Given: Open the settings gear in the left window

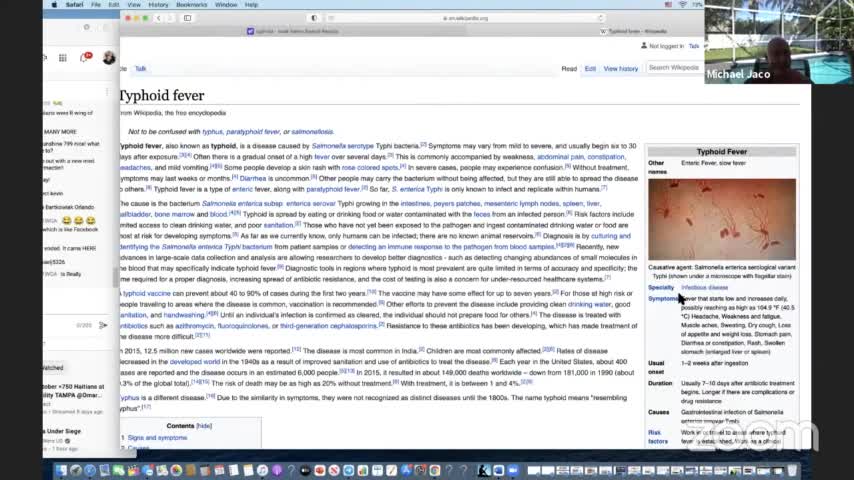Looking at the screenshot, I should (87, 27).
